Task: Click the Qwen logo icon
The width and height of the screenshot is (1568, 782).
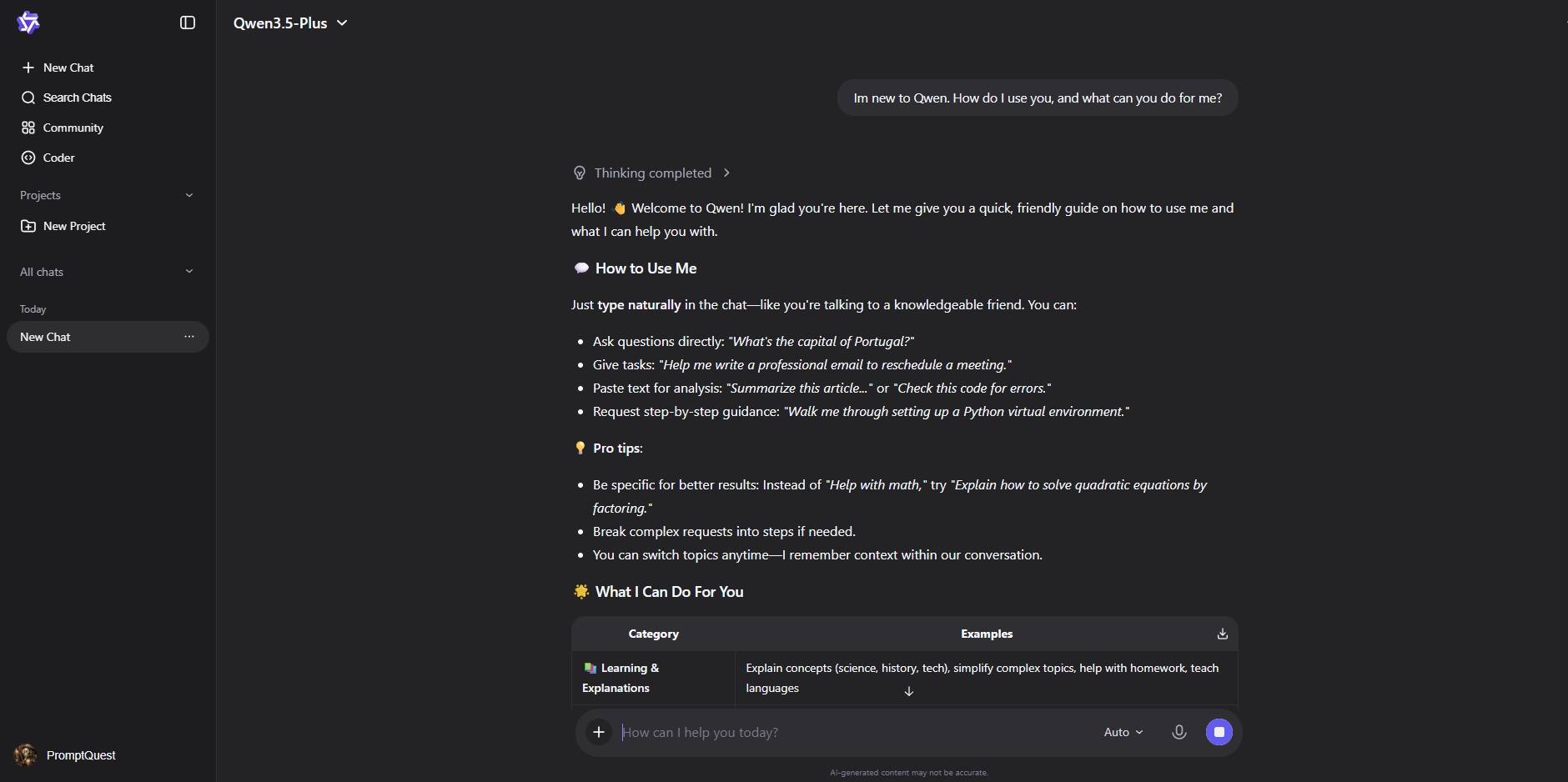Action: 28,23
